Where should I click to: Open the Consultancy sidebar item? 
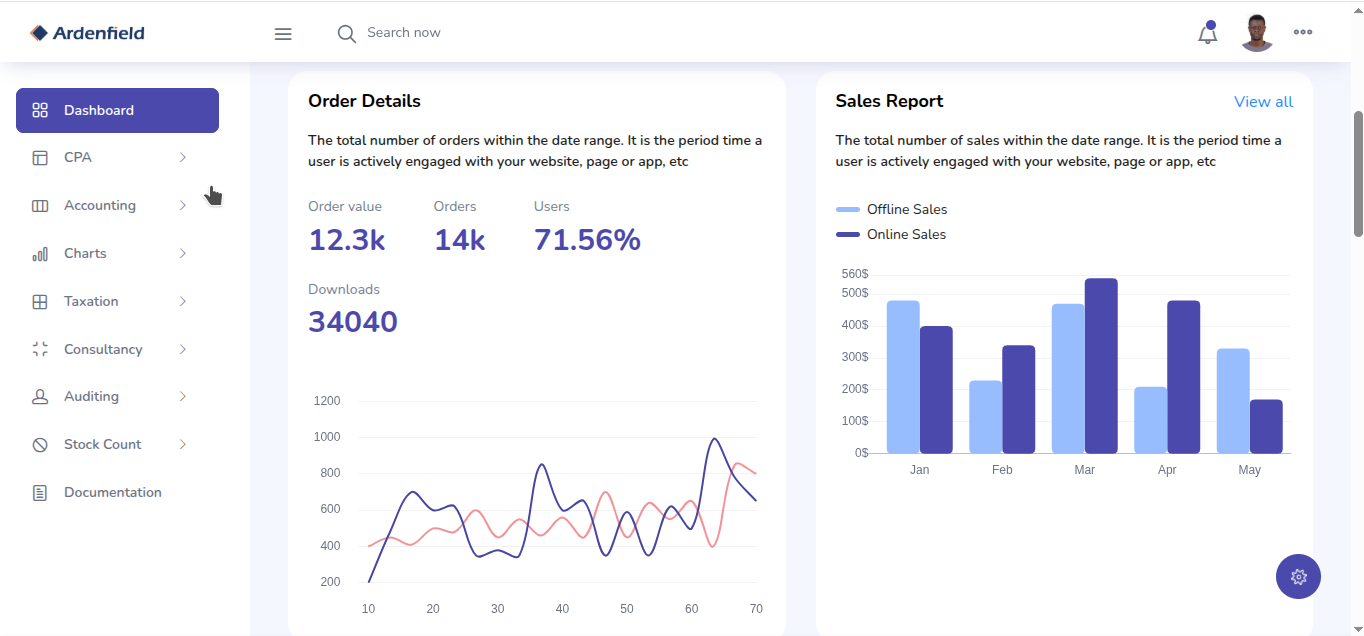pyautogui.click(x=103, y=350)
